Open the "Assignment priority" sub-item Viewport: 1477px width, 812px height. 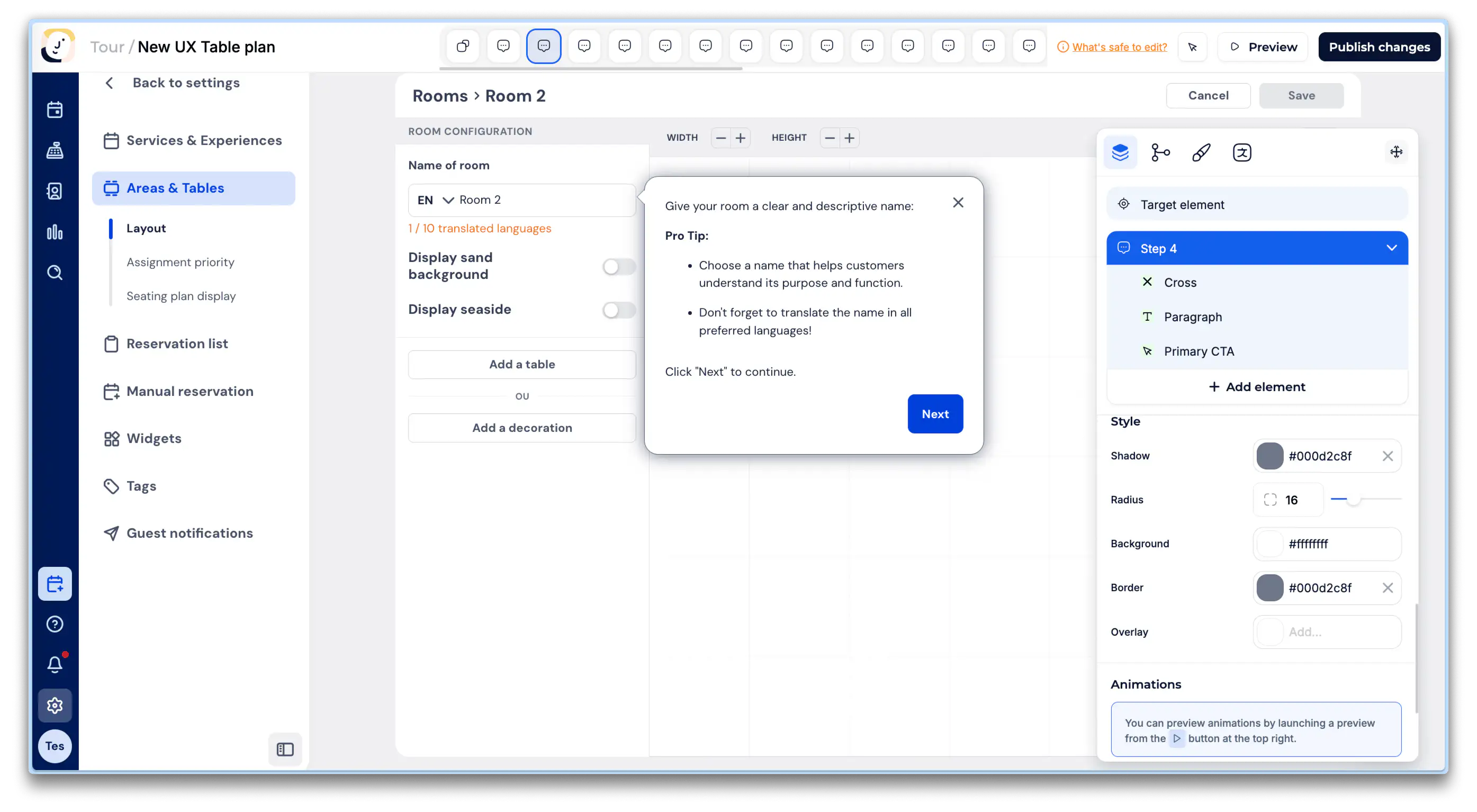click(x=180, y=262)
